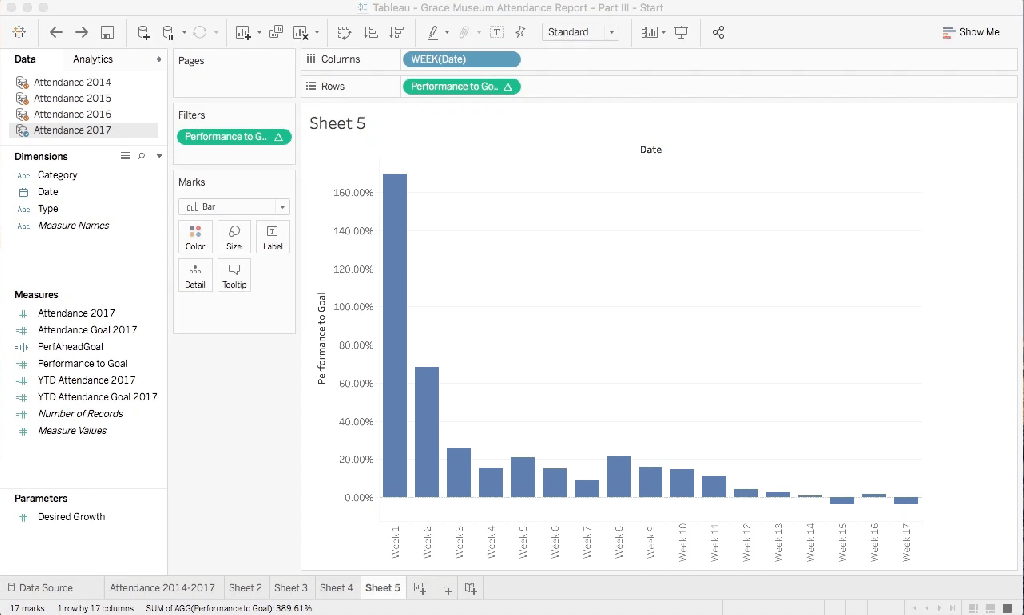Duplicate the current sheet
Image resolution: width=1024 pixels, height=615 pixels.
tap(276, 32)
